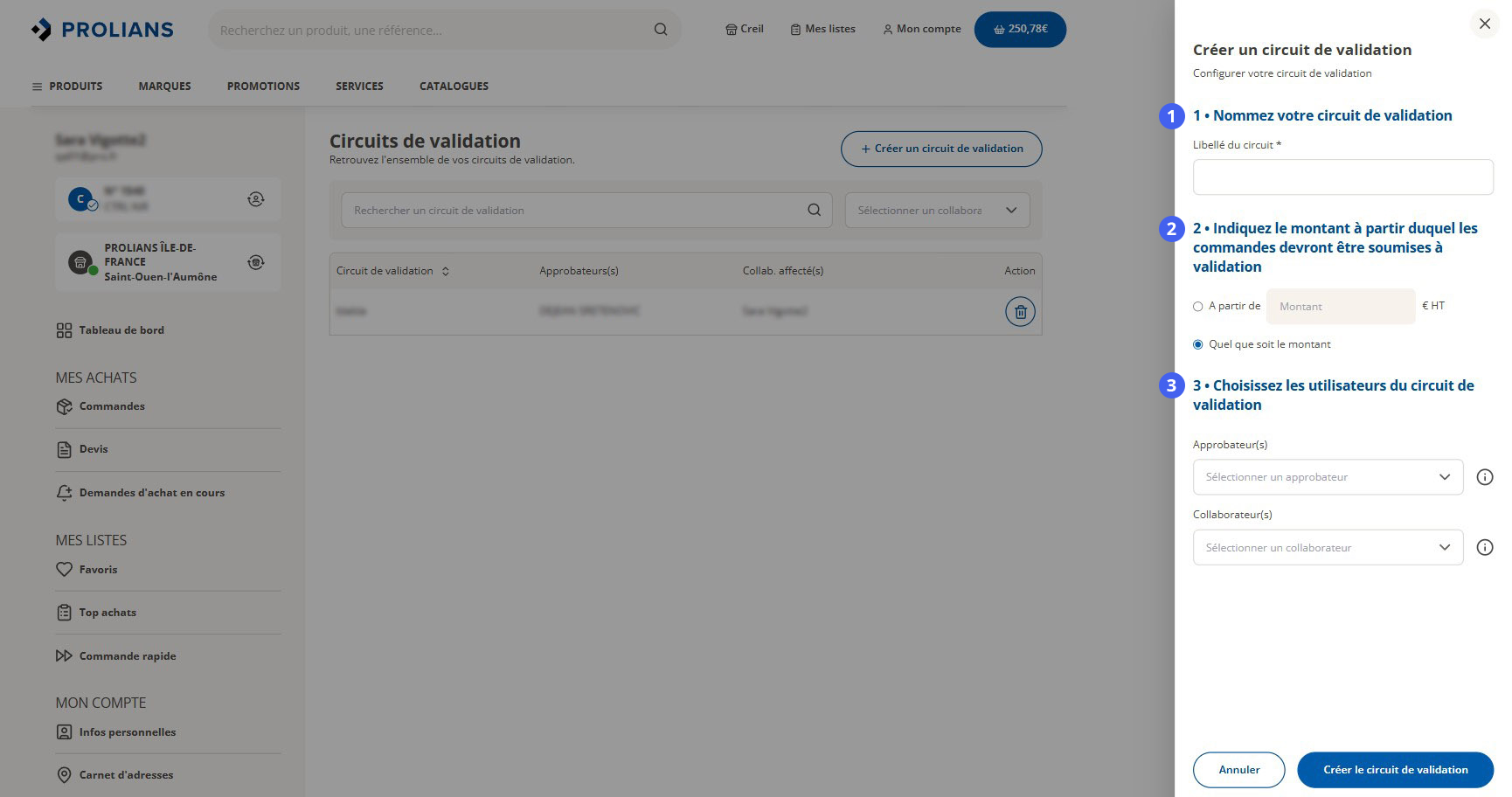Open the CATALOGUES menu item
The image size is (1512, 797).
coord(454,87)
